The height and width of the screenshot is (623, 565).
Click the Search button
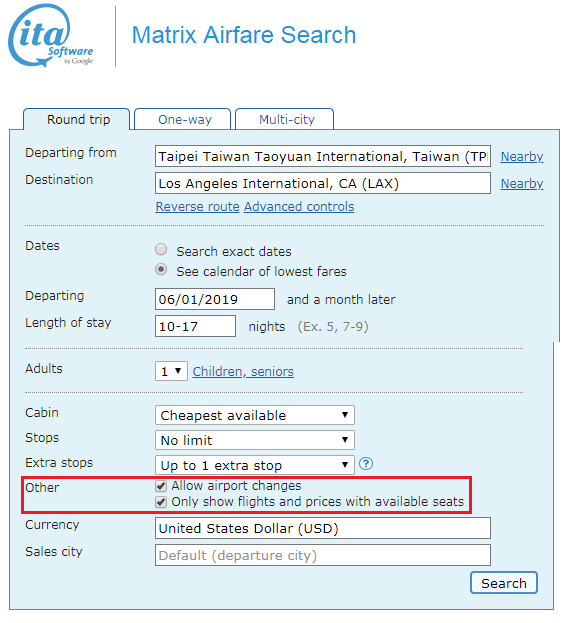pyautogui.click(x=503, y=583)
